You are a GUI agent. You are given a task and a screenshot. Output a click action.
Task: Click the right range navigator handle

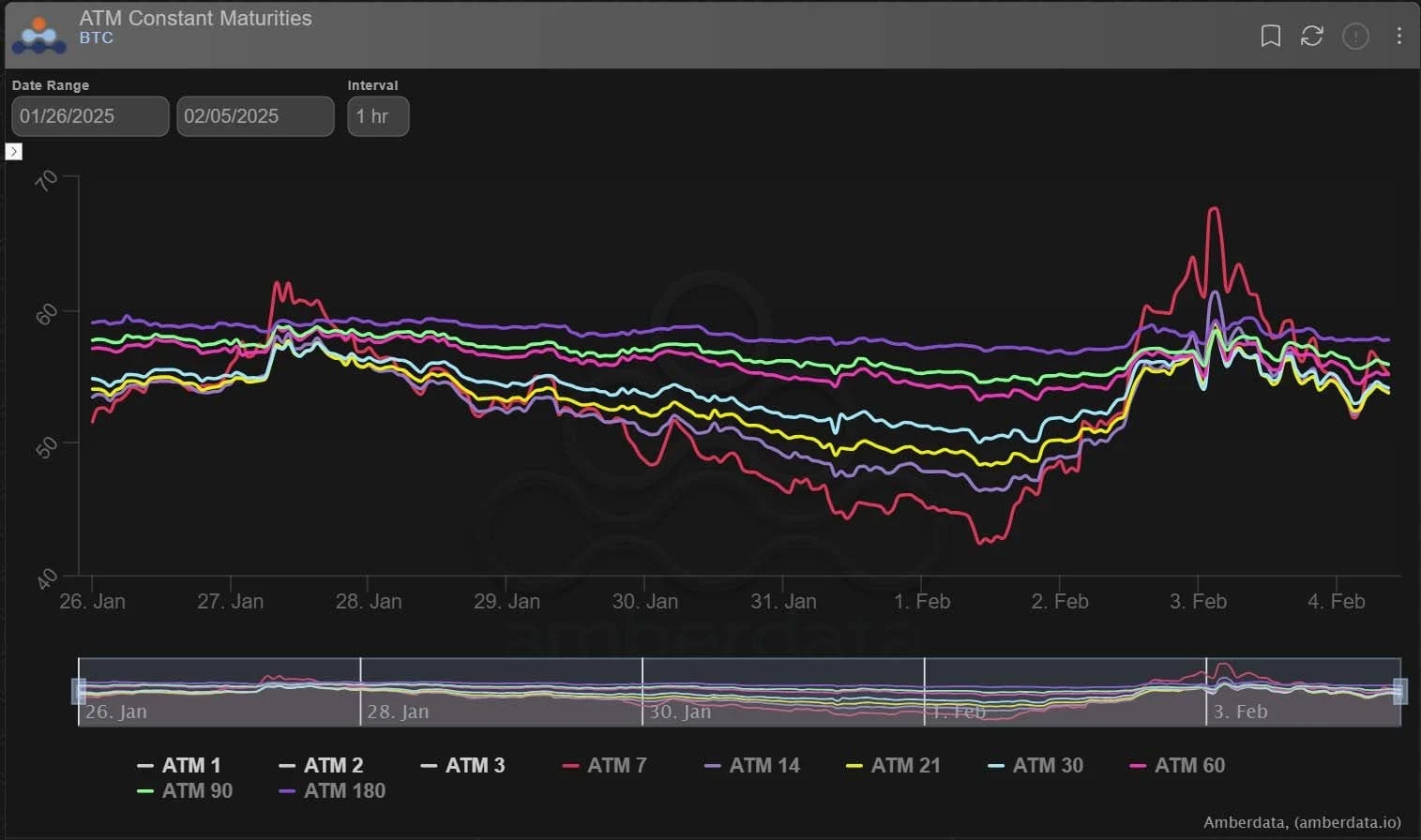pyautogui.click(x=1400, y=692)
